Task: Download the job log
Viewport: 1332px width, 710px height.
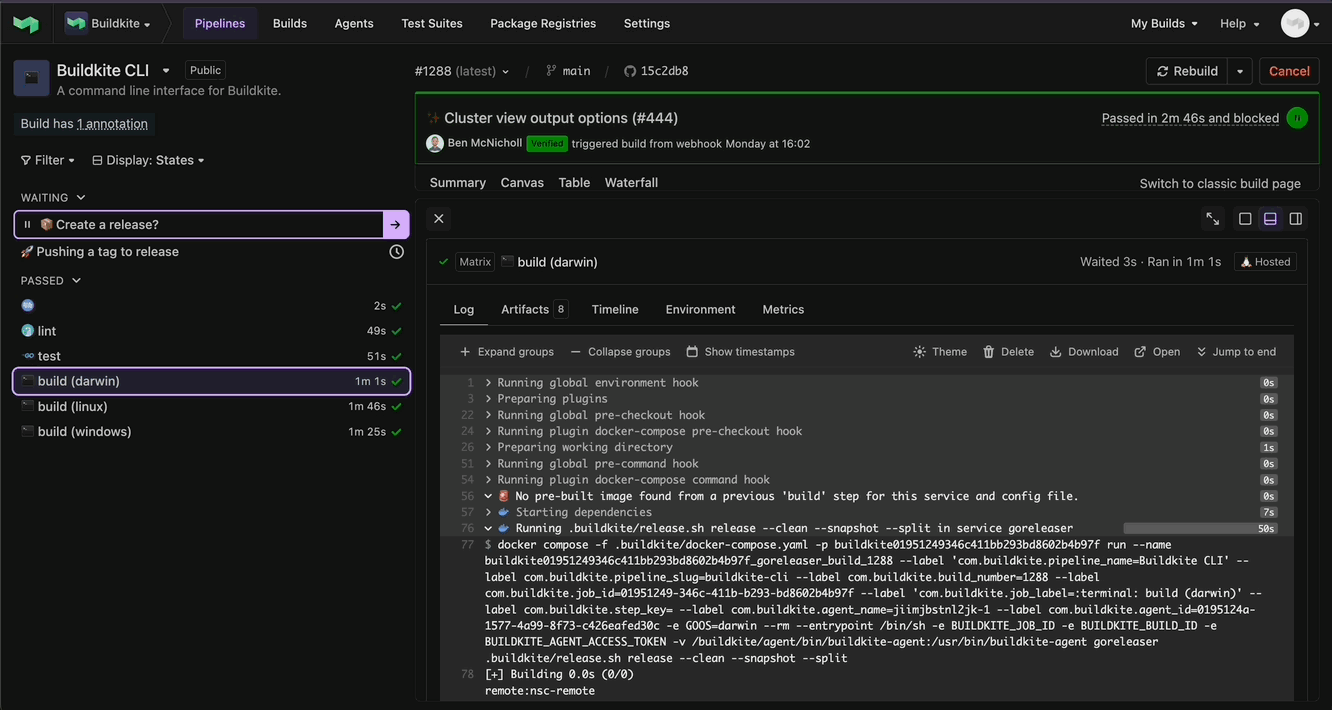Action: tap(1084, 352)
